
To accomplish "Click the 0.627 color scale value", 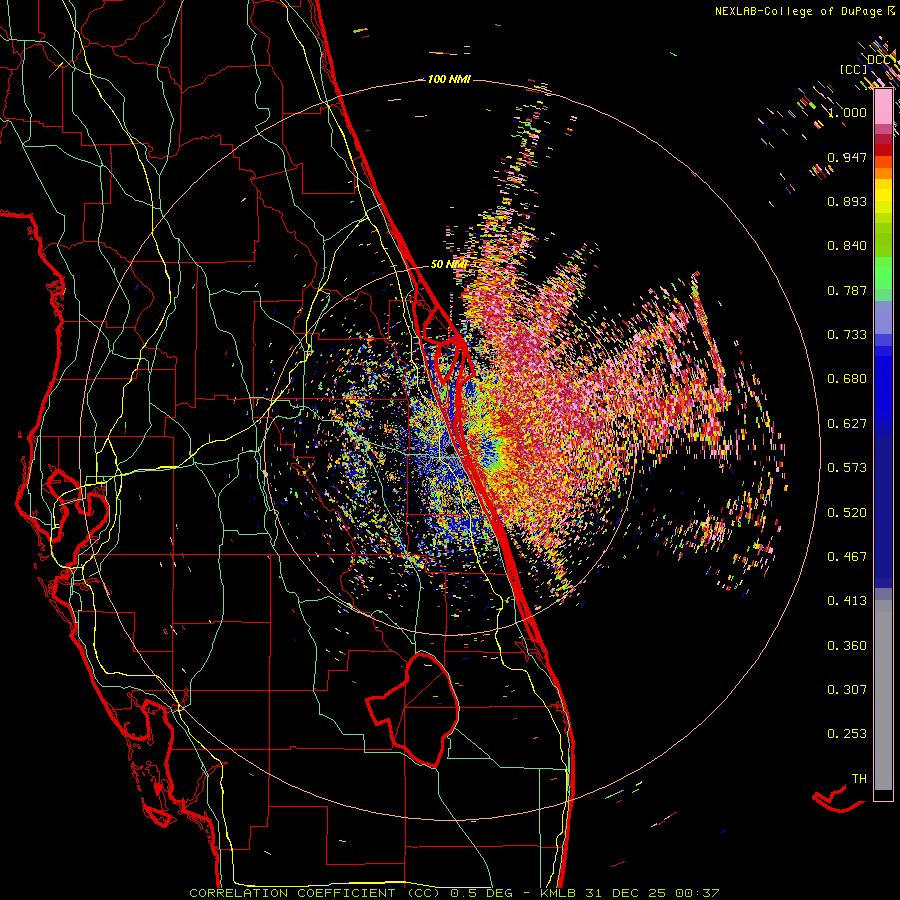I will click(x=847, y=424).
